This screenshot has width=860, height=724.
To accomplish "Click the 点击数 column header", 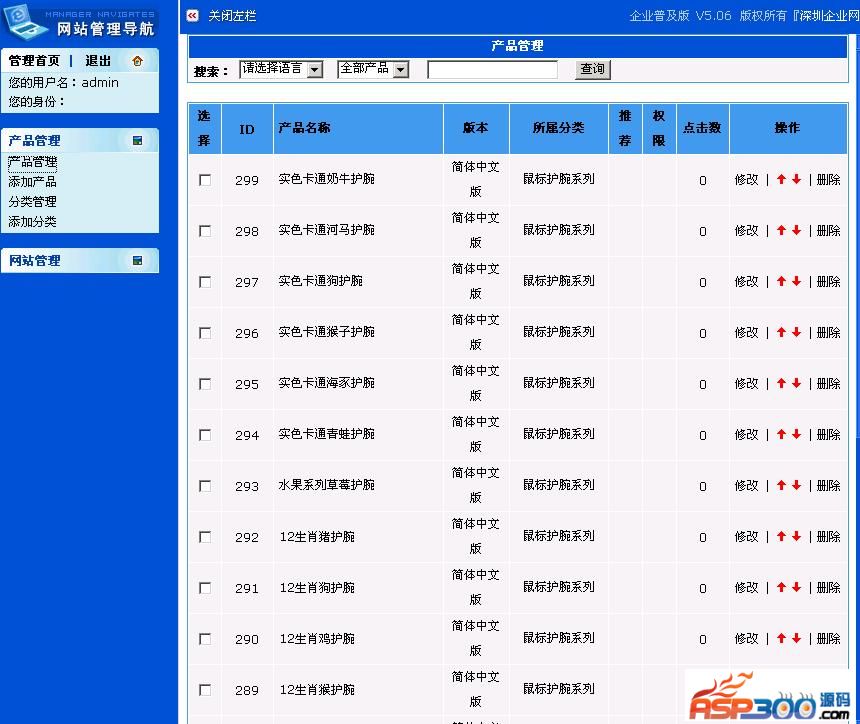I will click(x=702, y=128).
